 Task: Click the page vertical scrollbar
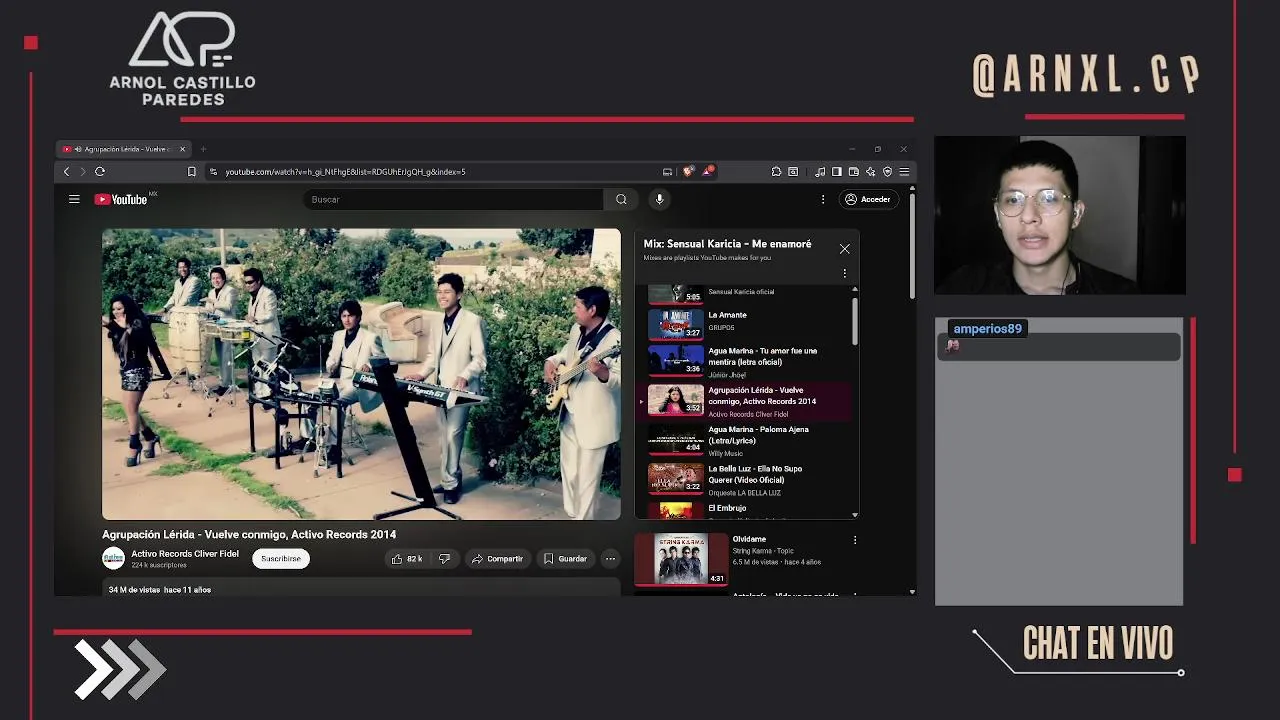912,245
